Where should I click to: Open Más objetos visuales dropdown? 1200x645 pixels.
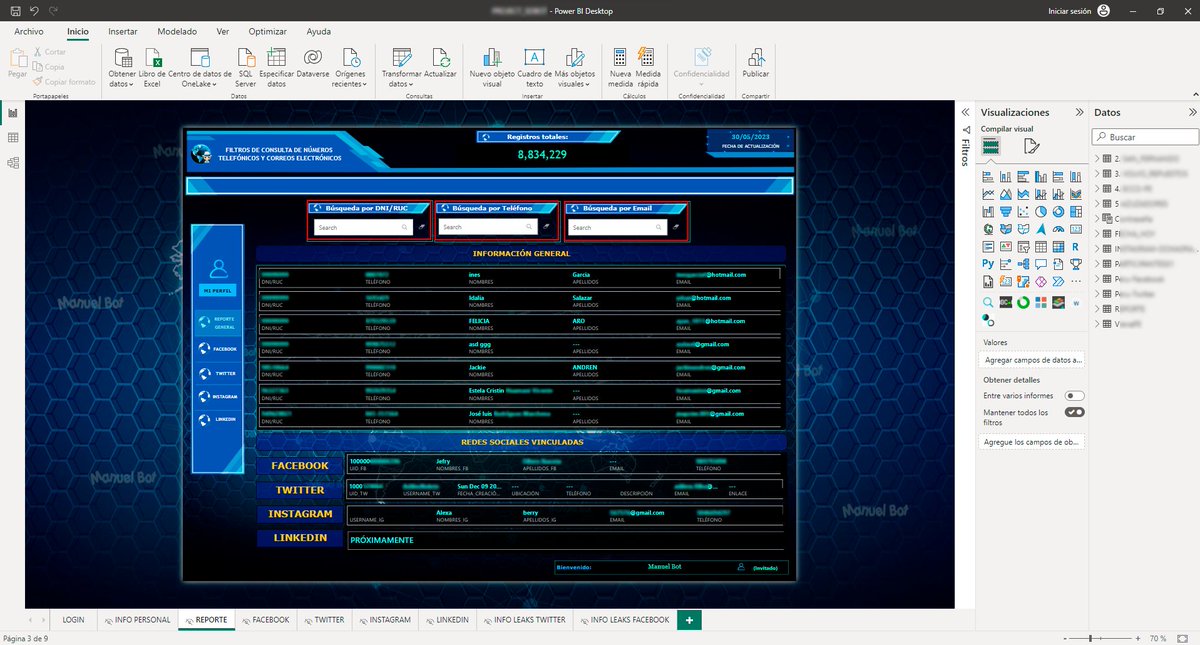pyautogui.click(x=575, y=67)
